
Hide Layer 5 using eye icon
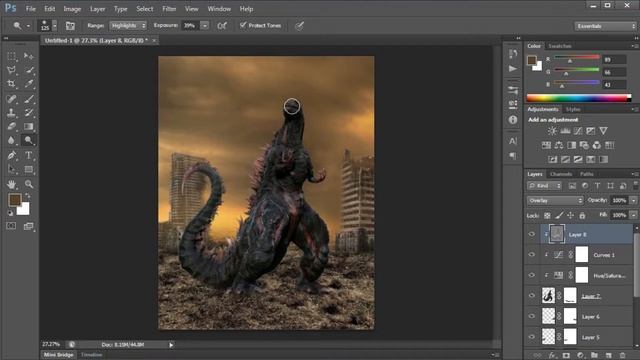tap(531, 337)
